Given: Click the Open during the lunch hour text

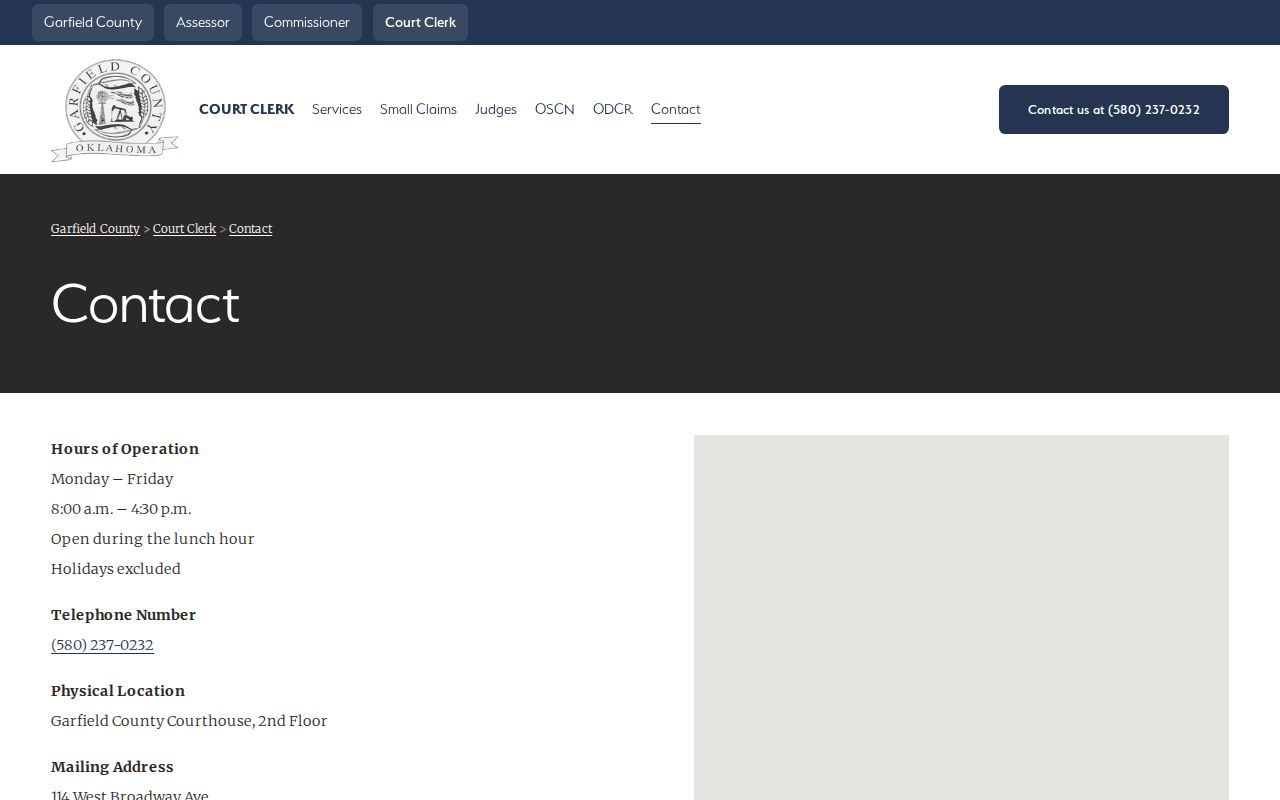Looking at the screenshot, I should 153,539.
